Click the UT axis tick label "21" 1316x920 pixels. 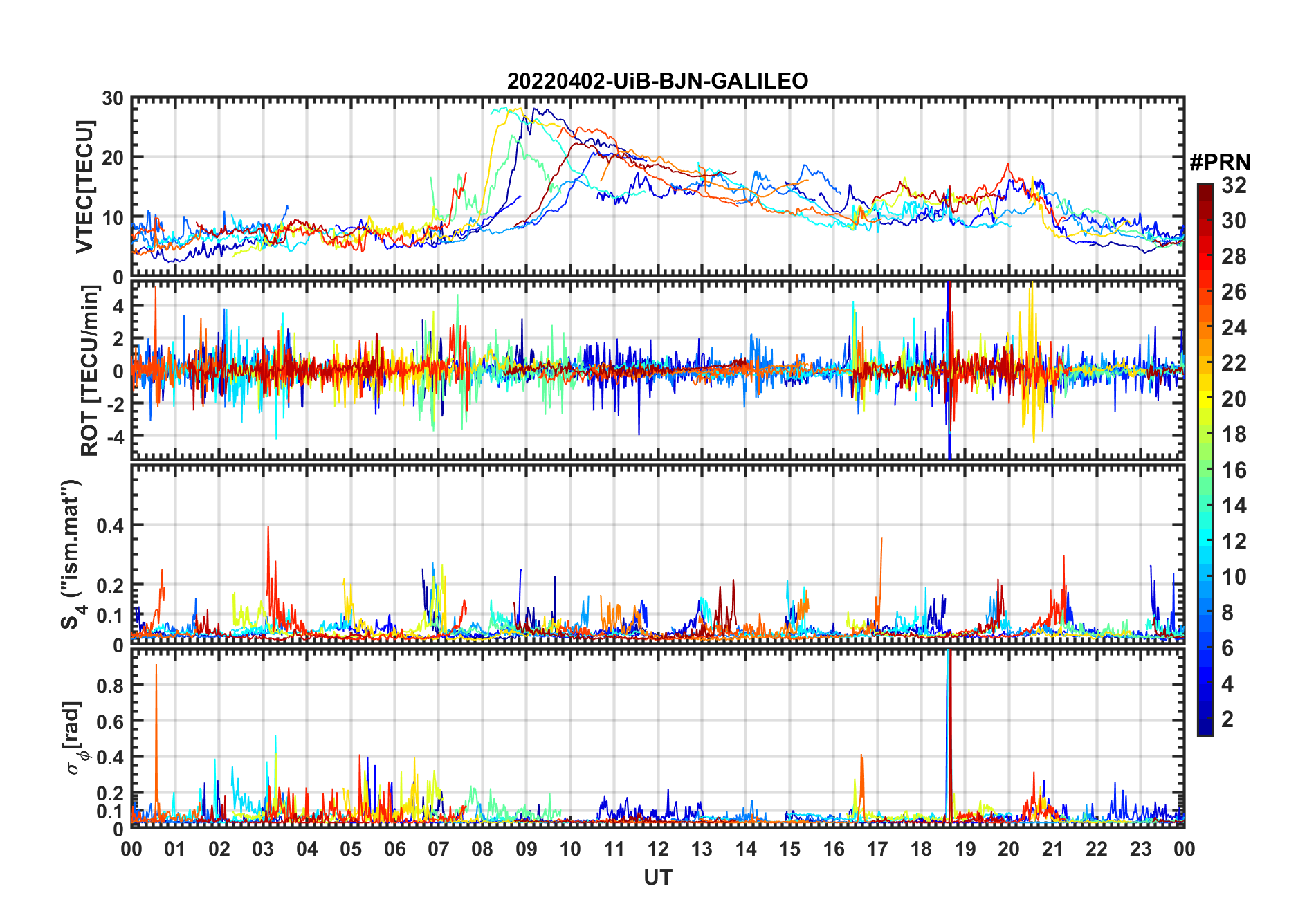[x=1052, y=849]
